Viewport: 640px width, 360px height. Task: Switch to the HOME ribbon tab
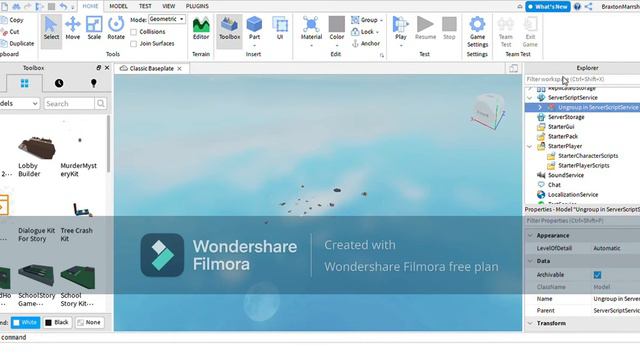(x=90, y=6)
